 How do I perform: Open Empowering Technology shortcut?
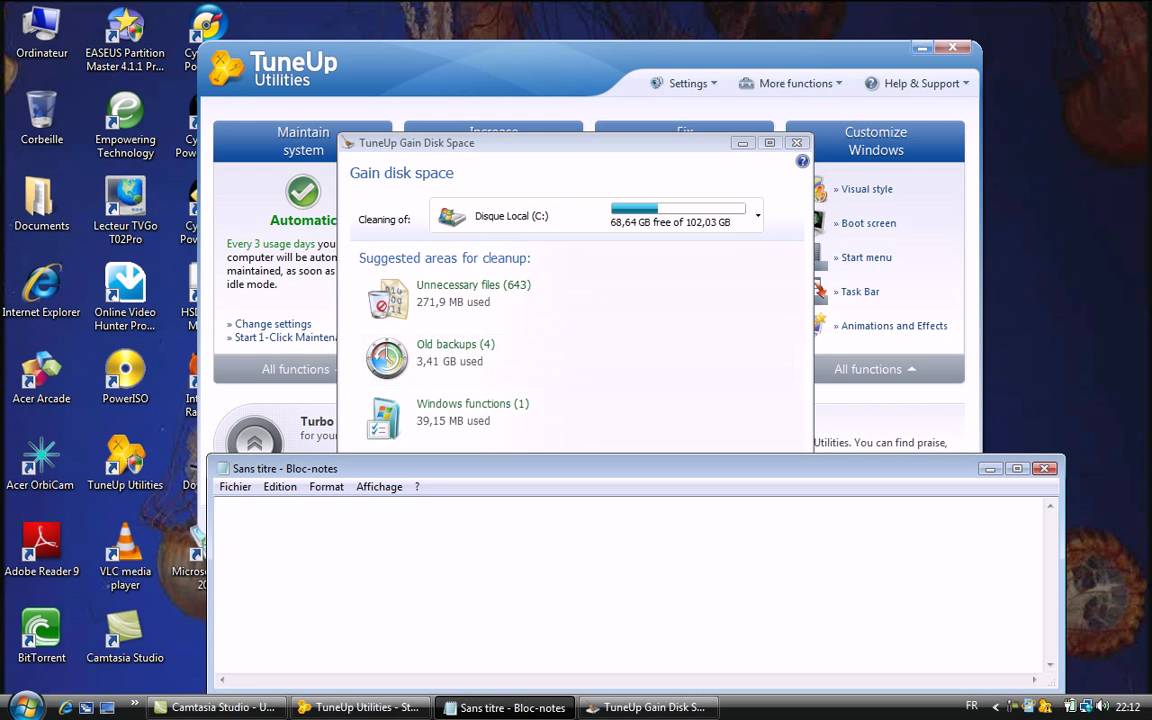coord(125,125)
